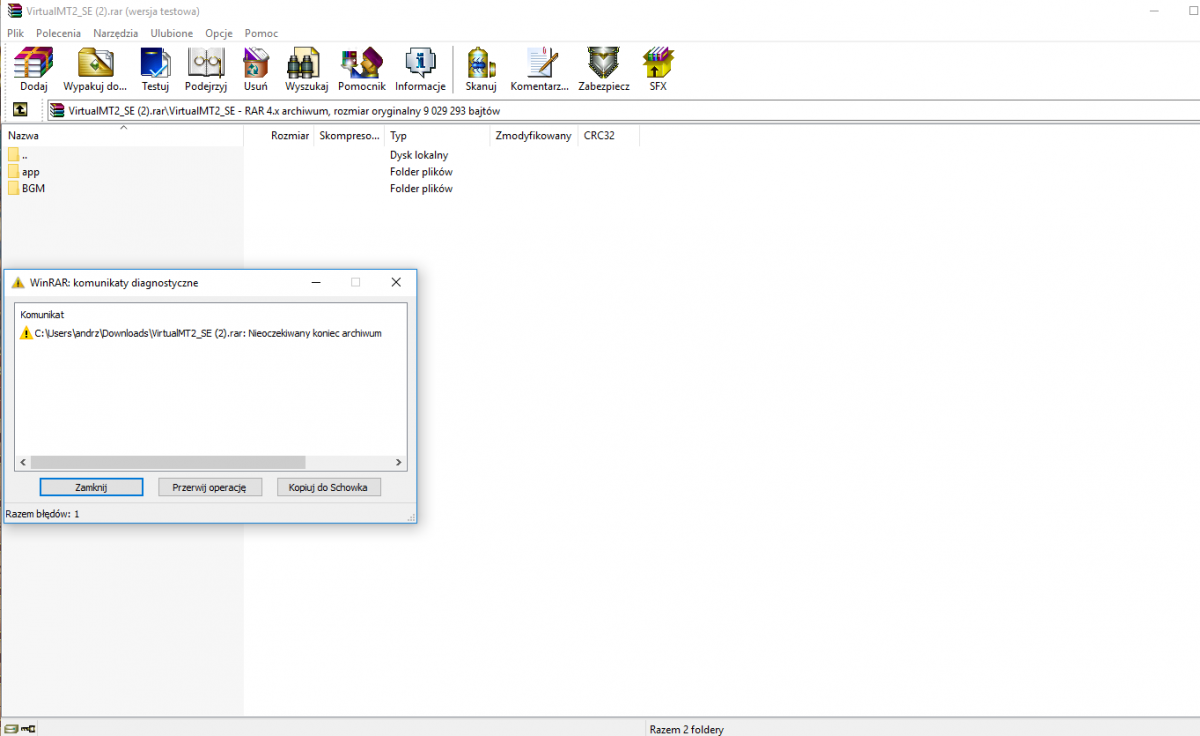Screen dimensions: 1200x736
Task: Select the BGM folder icon
Action: pos(13,188)
